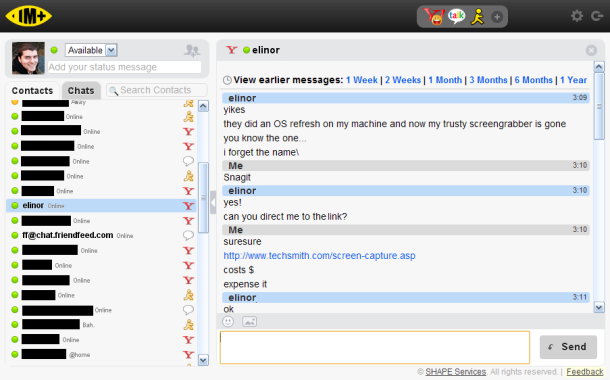Viewport: 610px width, 380px height.
Task: Open settings gear icon
Action: [577, 16]
